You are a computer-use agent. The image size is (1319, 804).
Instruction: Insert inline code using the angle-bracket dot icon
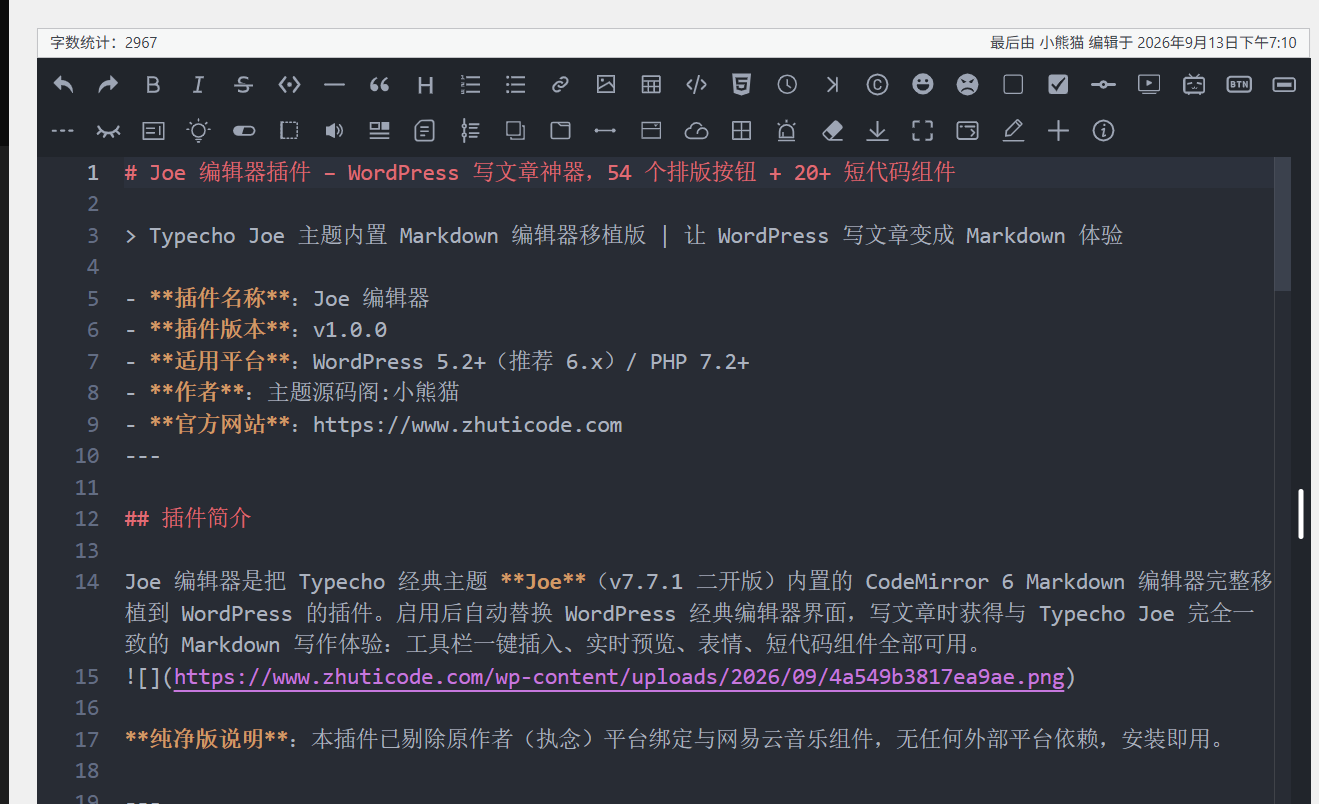tap(289, 85)
